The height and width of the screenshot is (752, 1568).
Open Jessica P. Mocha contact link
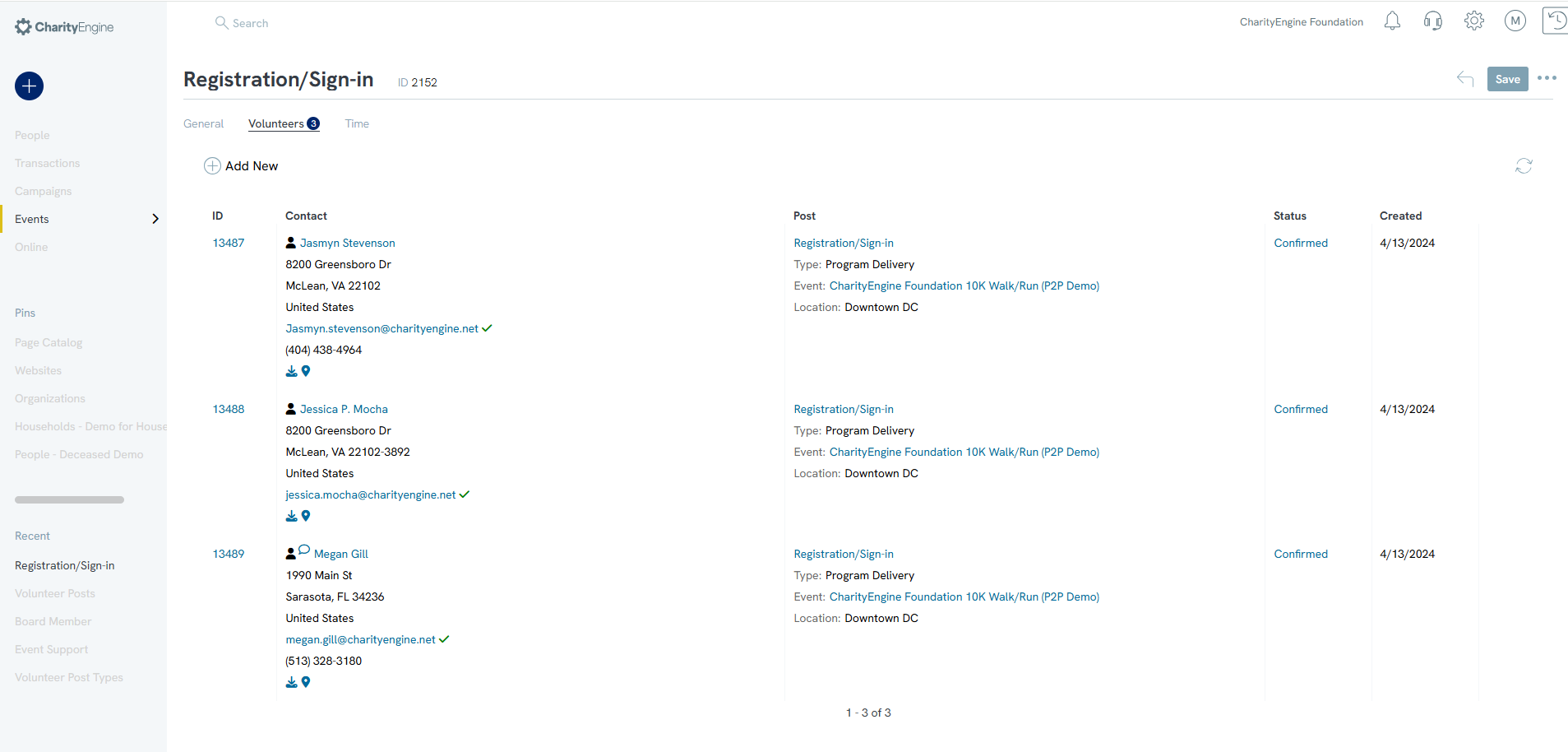click(x=344, y=409)
